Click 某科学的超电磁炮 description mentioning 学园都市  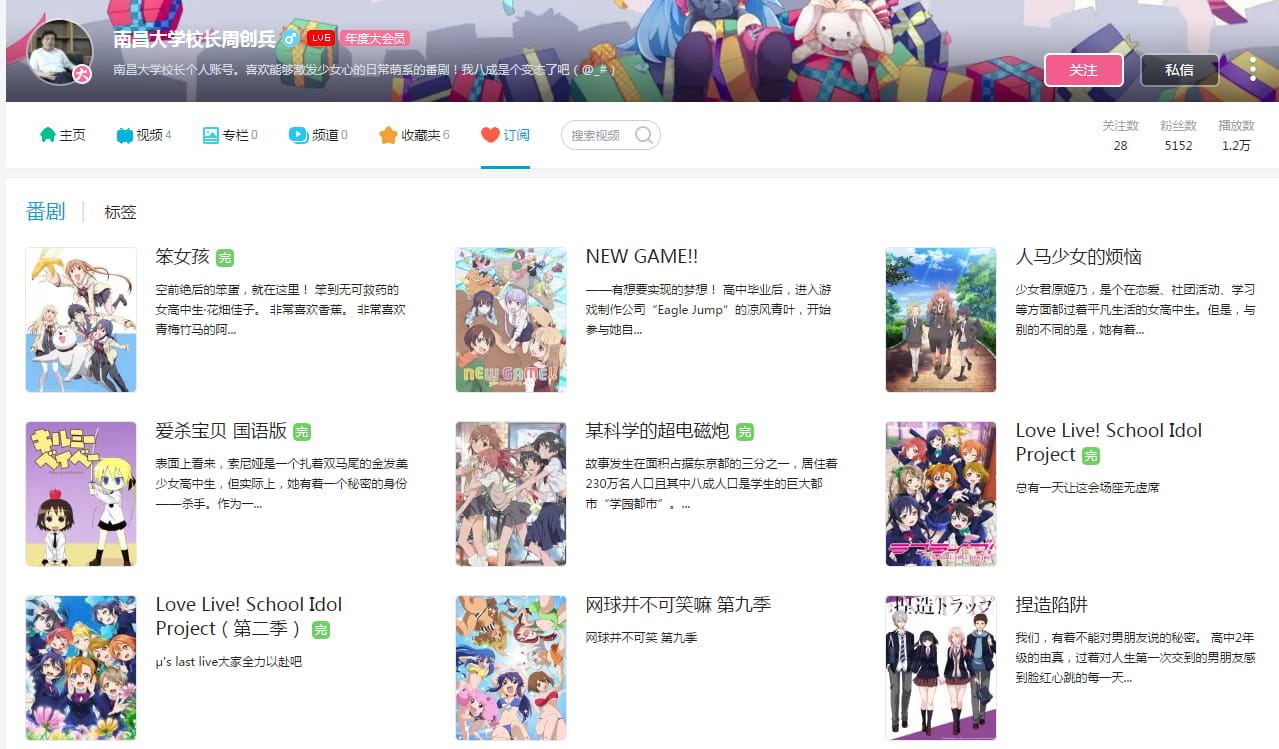click(712, 484)
